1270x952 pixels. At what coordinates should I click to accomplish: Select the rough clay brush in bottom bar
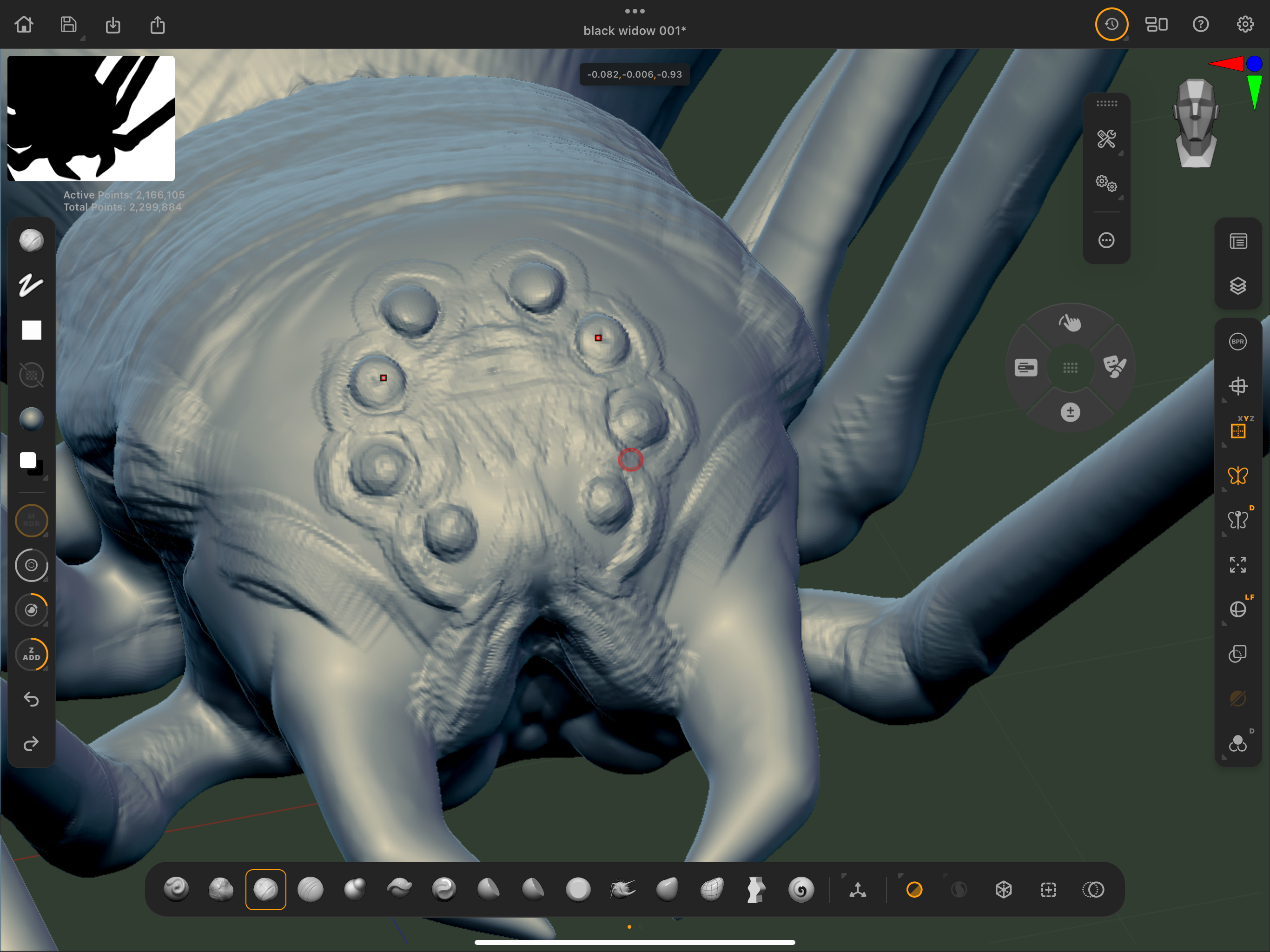tap(221, 889)
